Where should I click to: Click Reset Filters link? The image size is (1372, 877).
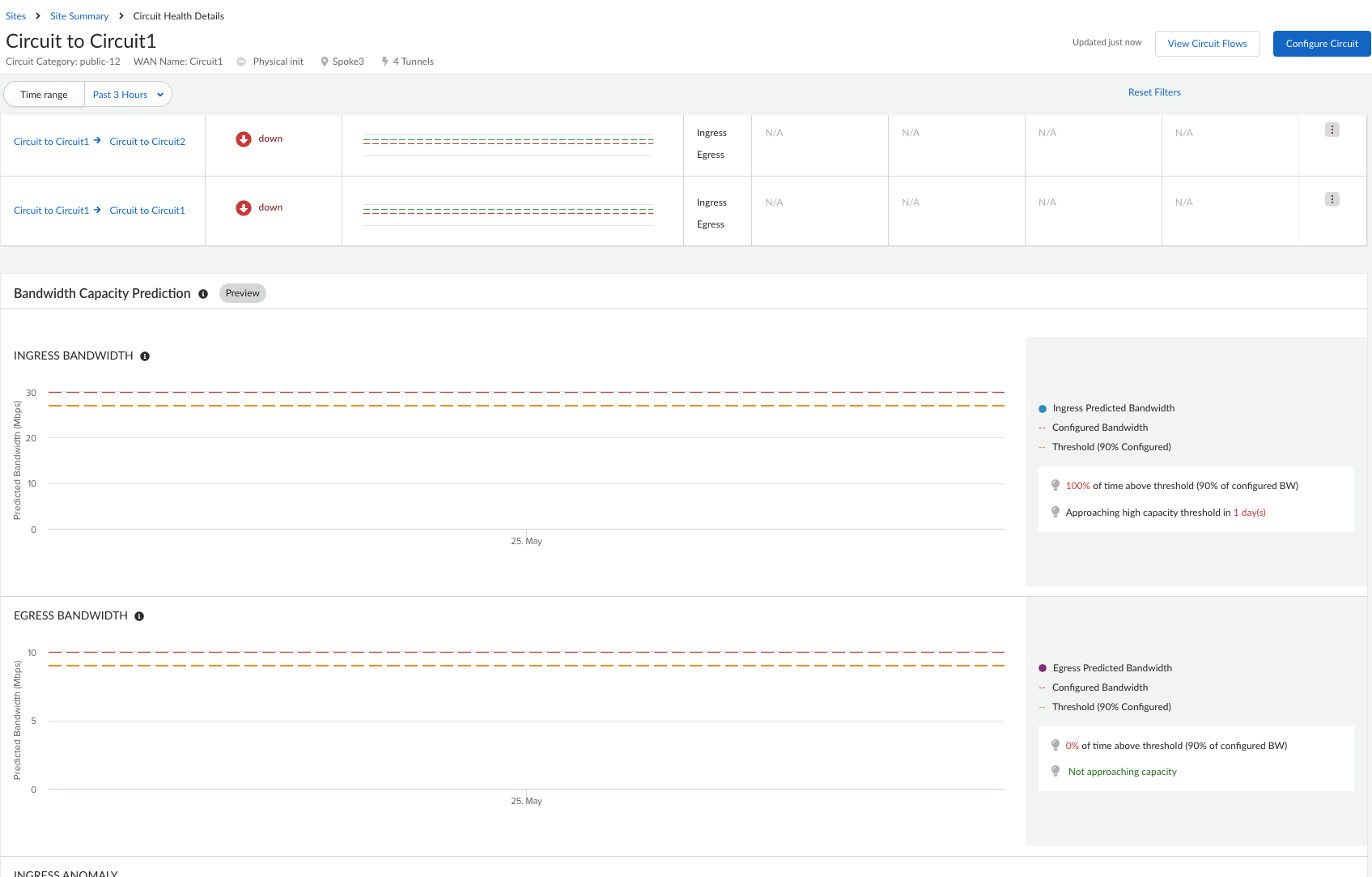1154,92
